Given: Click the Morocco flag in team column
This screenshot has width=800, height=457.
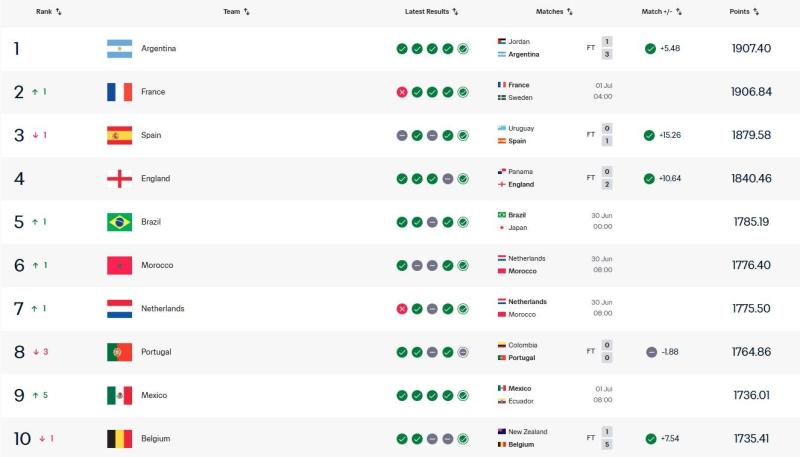Looking at the screenshot, I should point(119,265).
